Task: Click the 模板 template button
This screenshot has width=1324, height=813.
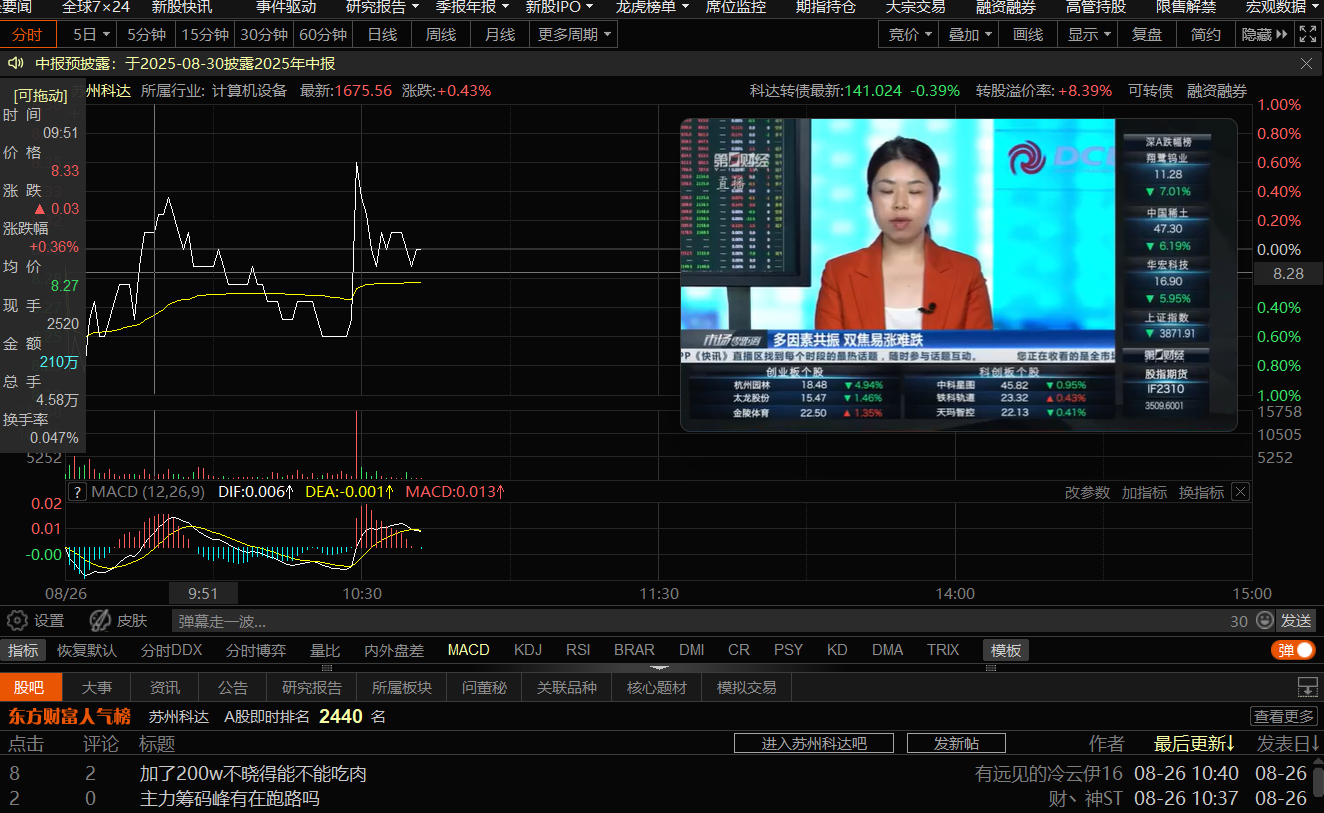Action: click(1006, 650)
